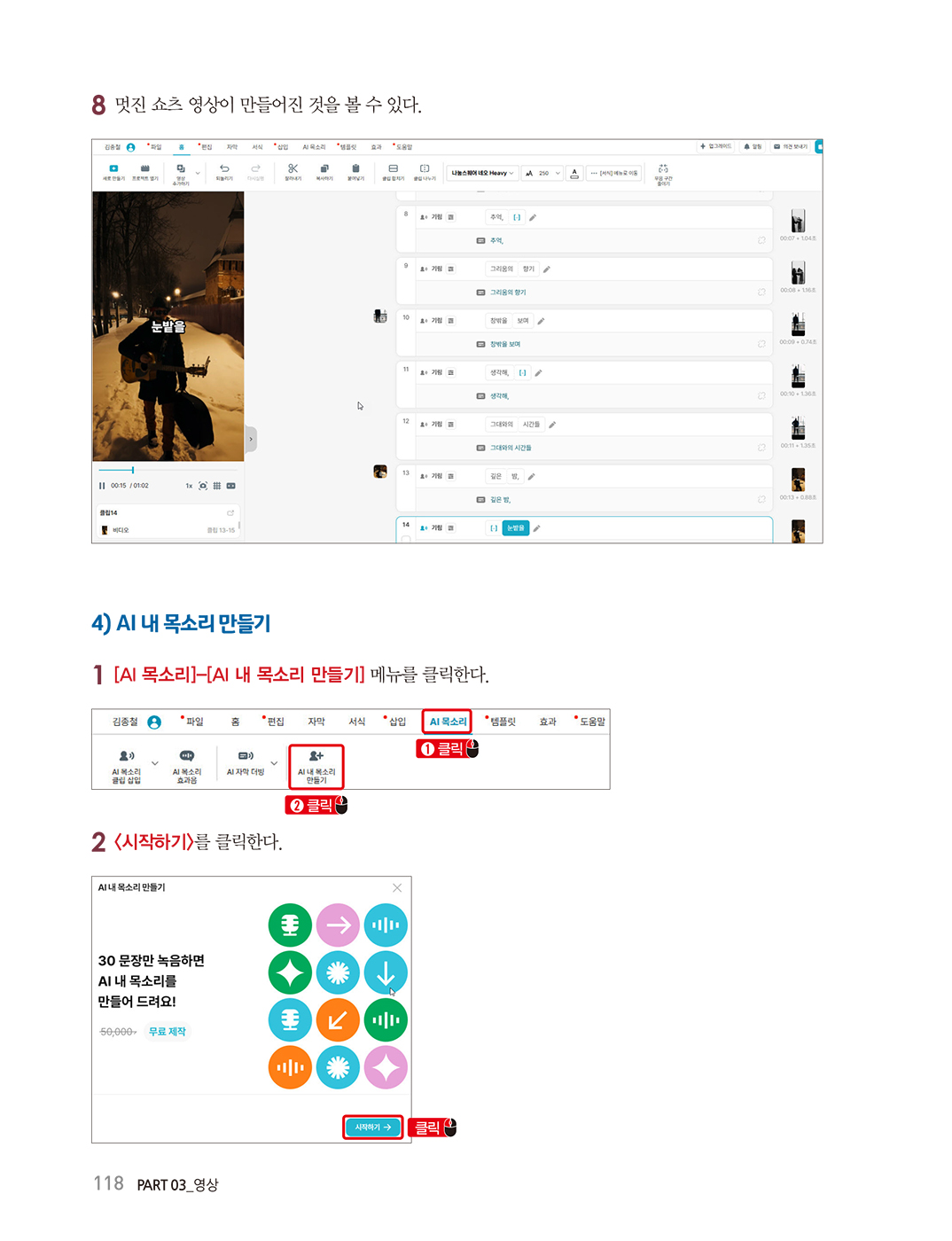Screen dimensions: 952x1241
Task: Open the 나눔스퀘어 네오 Heavy font dropdown
Action: point(482,173)
